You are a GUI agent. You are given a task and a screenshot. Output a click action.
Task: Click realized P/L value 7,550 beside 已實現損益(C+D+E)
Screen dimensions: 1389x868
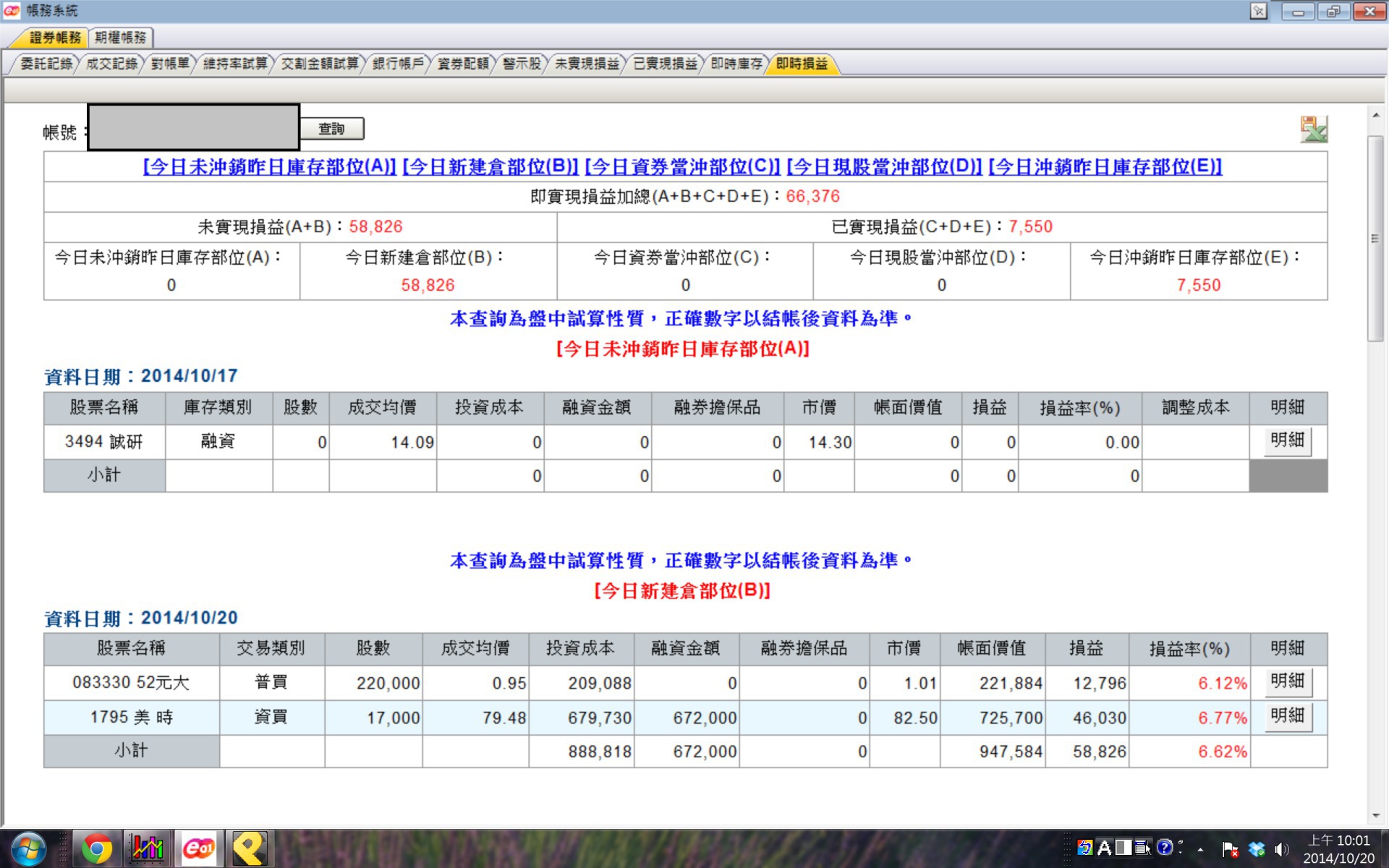(x=1030, y=227)
